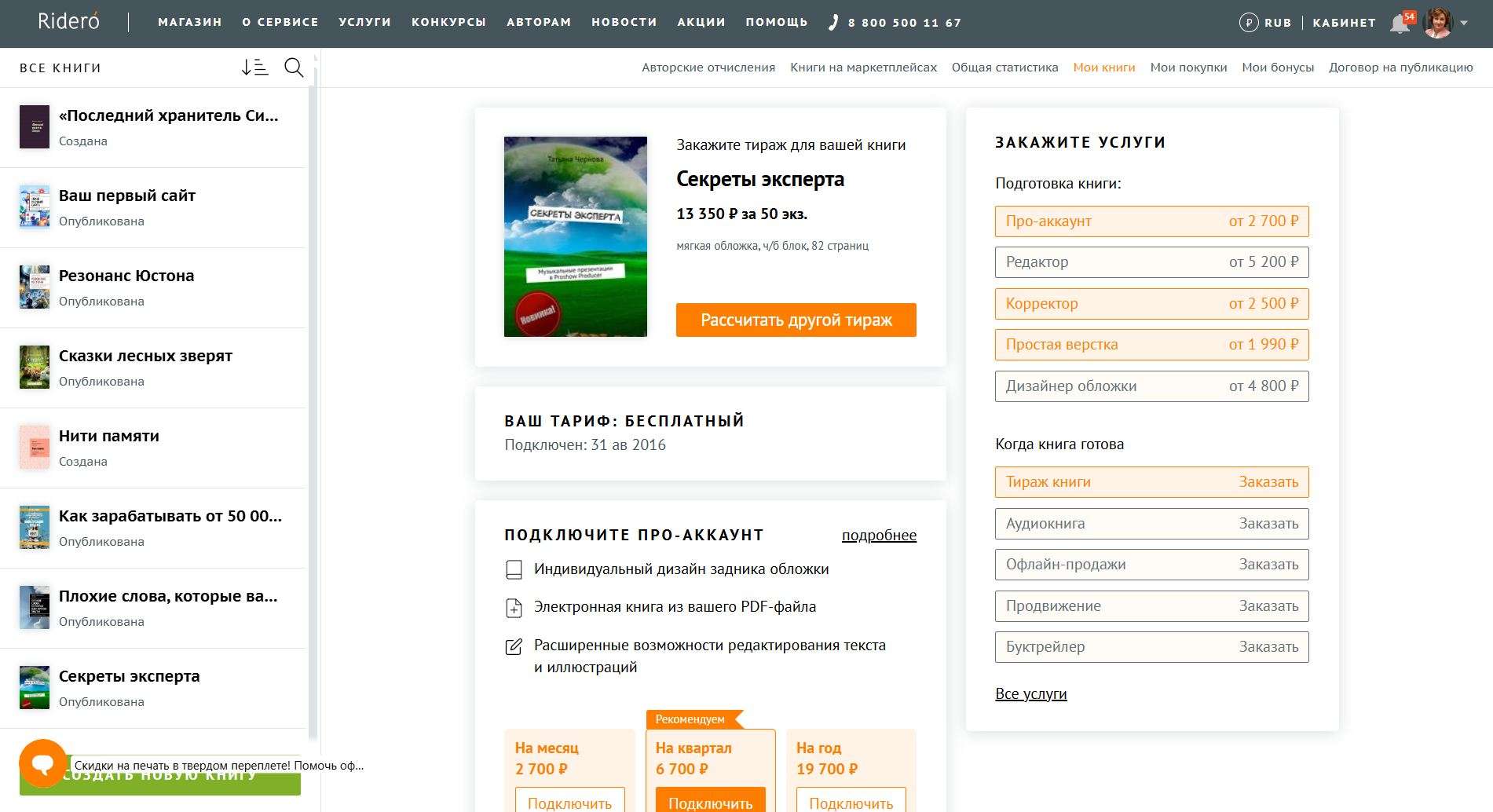Select Про-аккаунт service от 2 700 ₽

1151,221
